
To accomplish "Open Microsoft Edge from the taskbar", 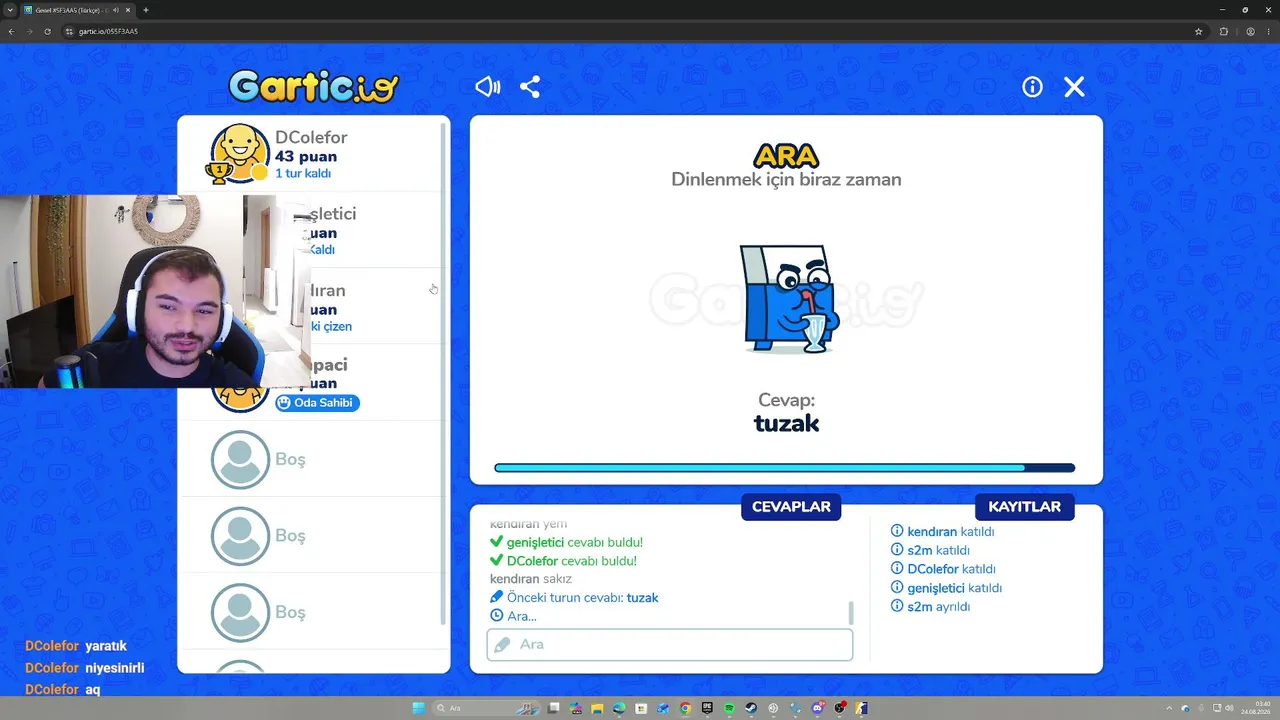I will pos(619,708).
